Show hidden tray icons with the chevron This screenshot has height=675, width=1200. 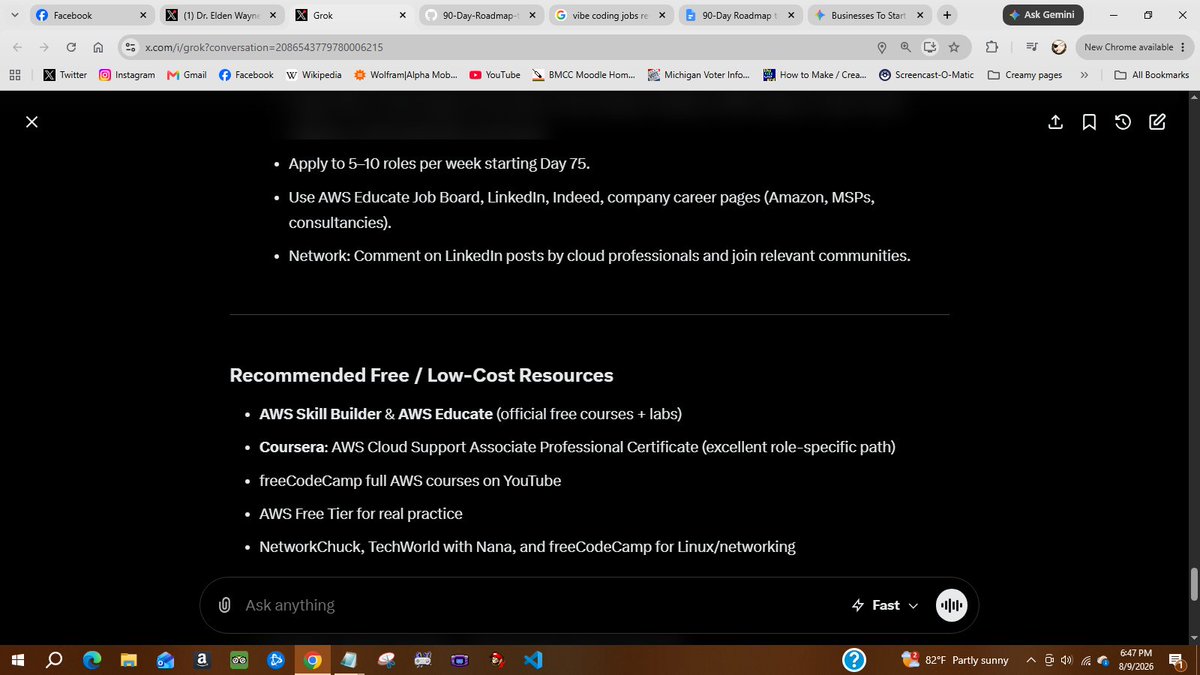coord(1031,660)
